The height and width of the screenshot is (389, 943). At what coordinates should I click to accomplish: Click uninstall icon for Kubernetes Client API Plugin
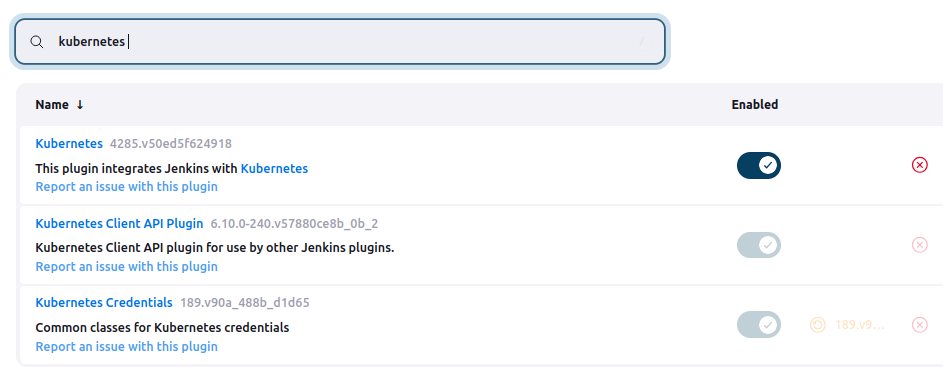tap(920, 245)
